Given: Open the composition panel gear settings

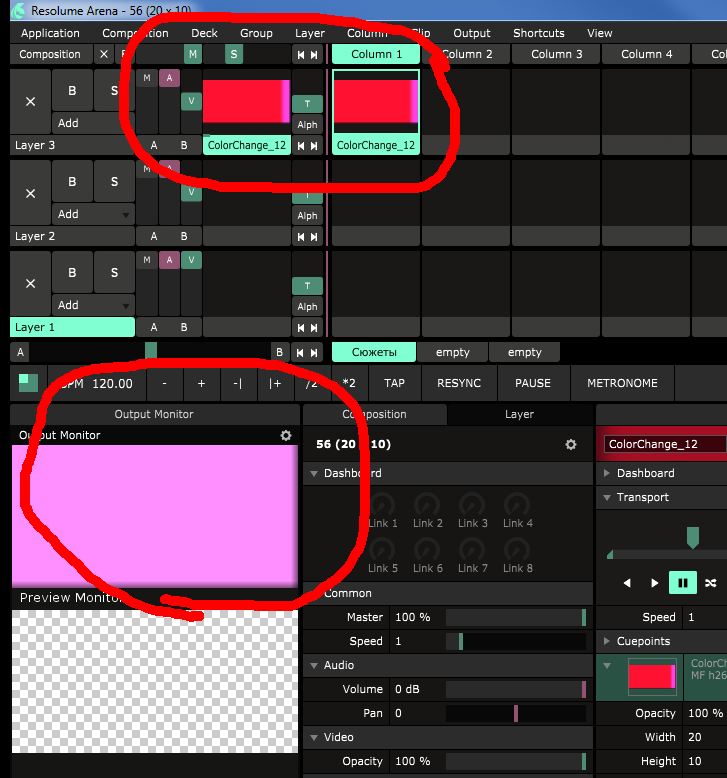Looking at the screenshot, I should coord(570,444).
